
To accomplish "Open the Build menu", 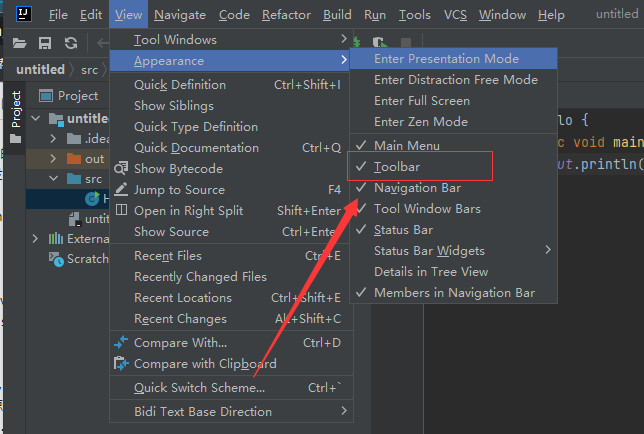I will (337, 15).
